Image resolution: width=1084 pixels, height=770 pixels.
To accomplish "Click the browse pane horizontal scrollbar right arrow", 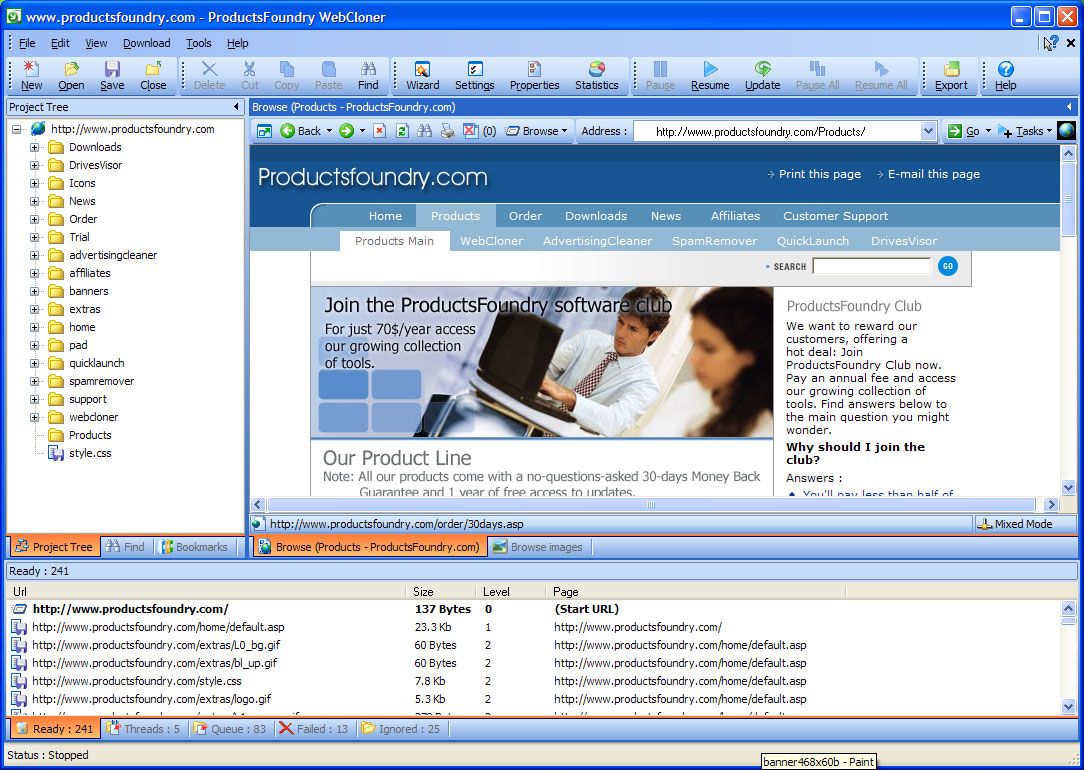I will click(x=1052, y=505).
